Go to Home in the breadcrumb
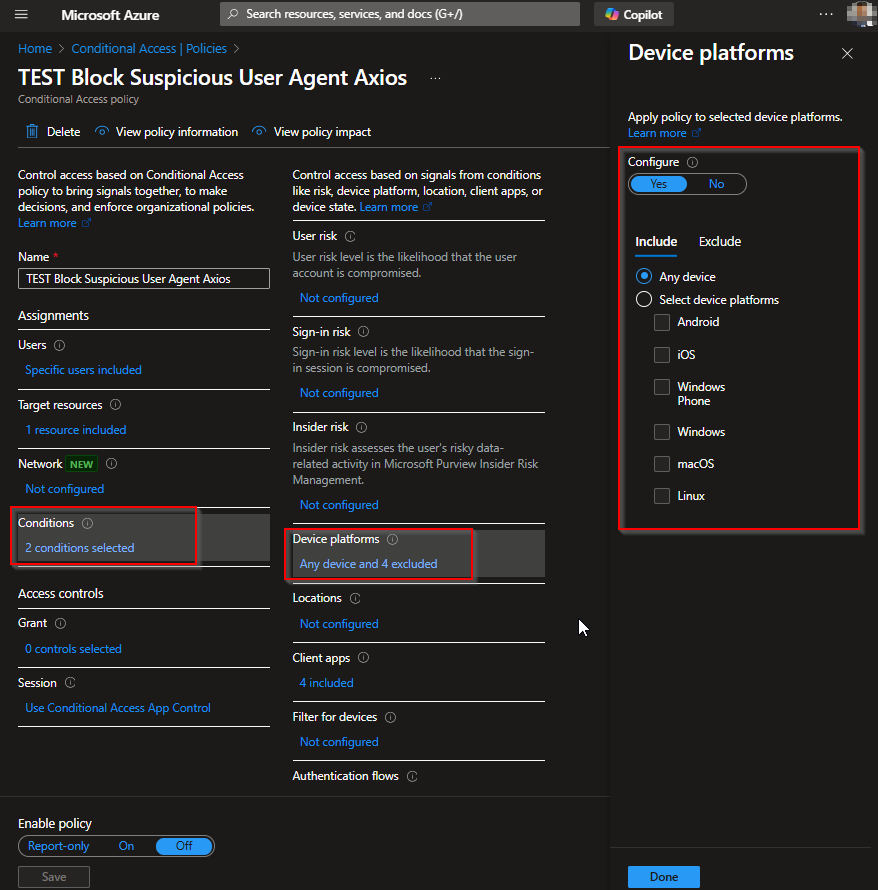 point(35,48)
